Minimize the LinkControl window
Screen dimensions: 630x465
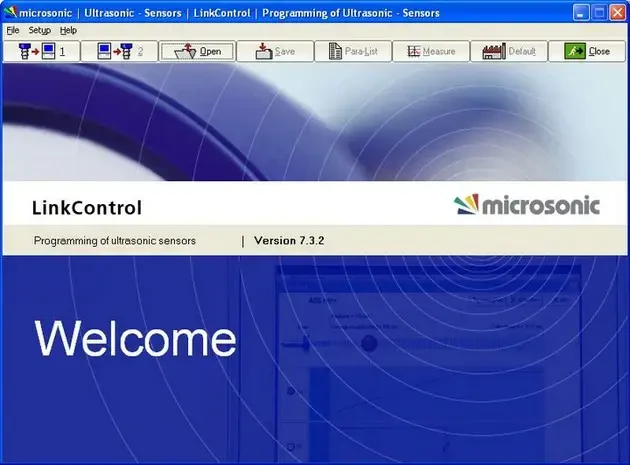[582, 12]
